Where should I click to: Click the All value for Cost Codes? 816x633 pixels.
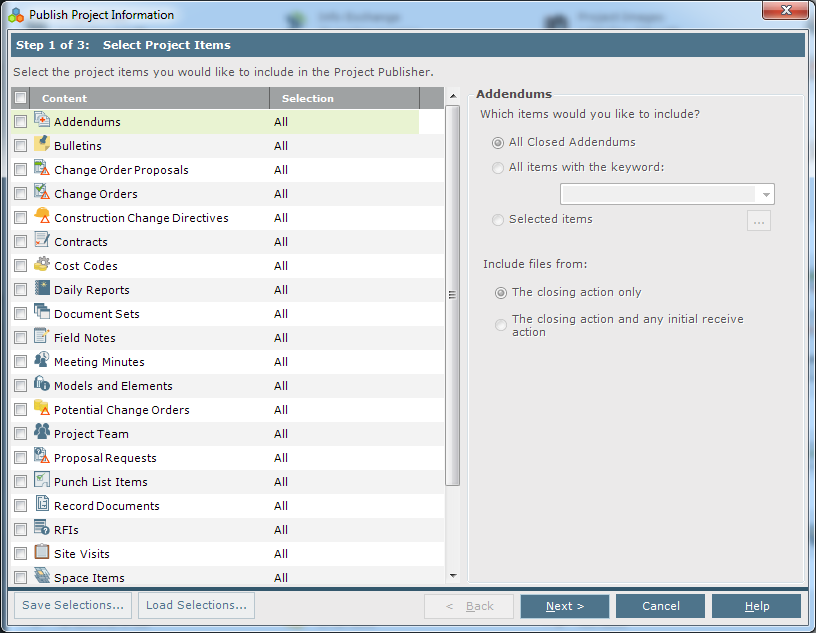point(281,266)
